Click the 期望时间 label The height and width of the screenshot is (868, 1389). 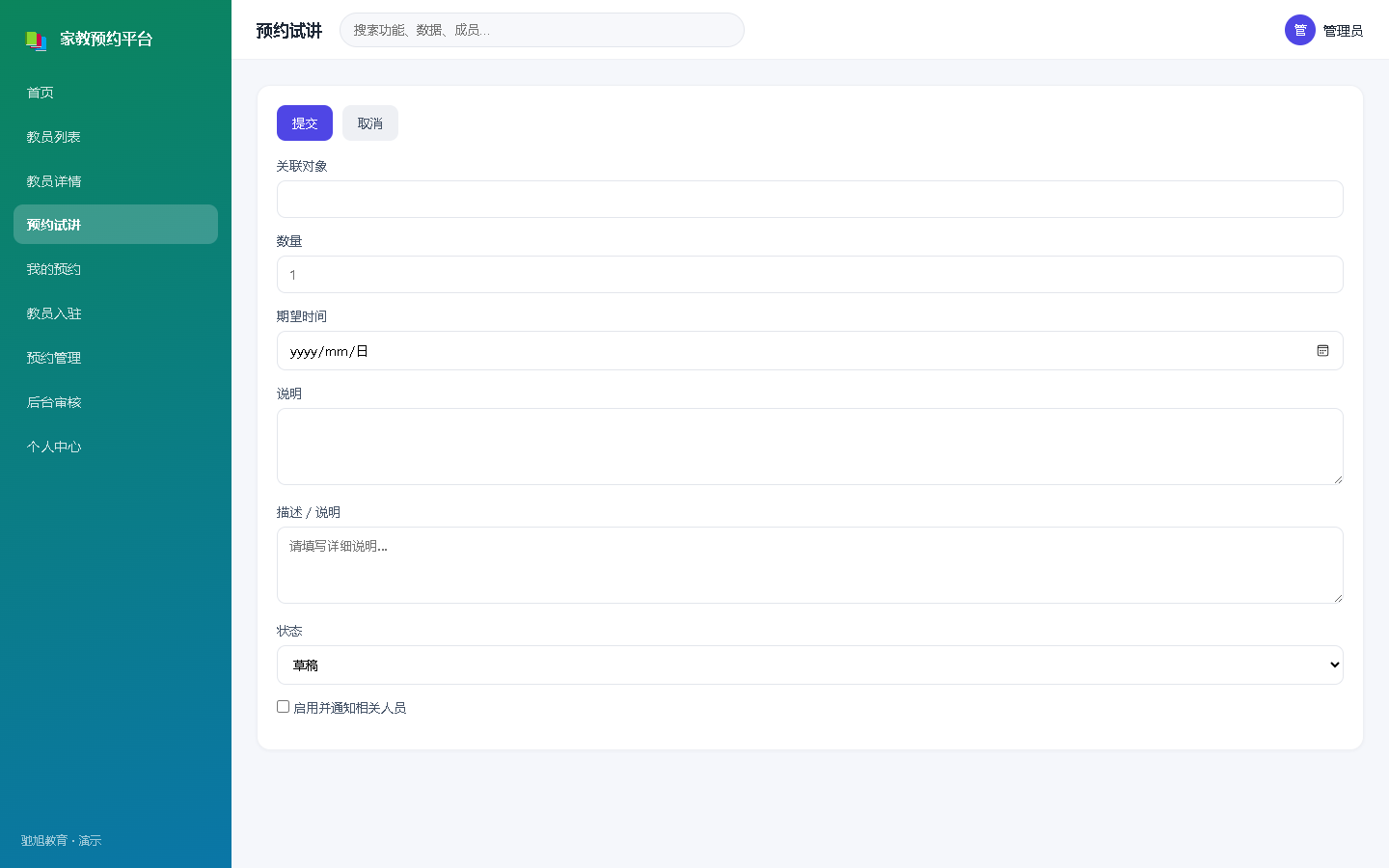point(302,316)
